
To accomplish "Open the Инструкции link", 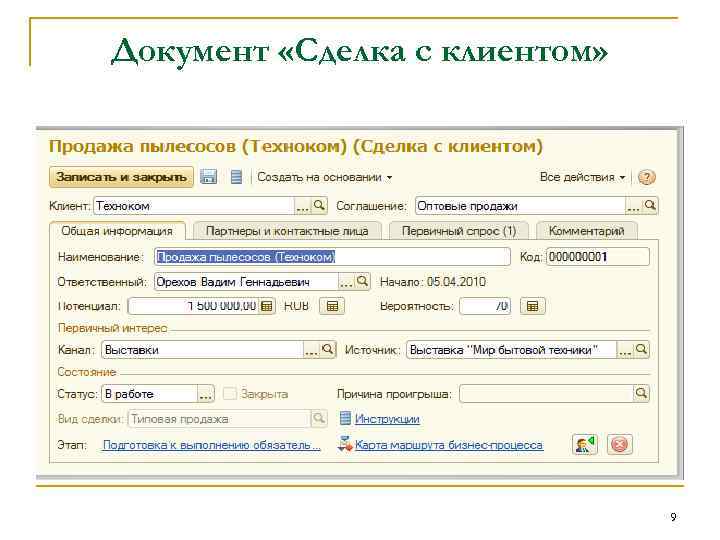I will coord(387,419).
